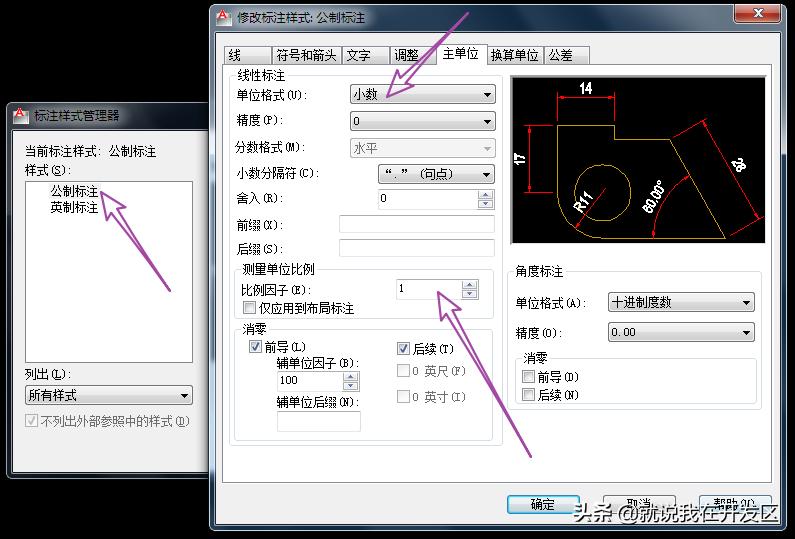Expand the linear 精度 dropdown showing 0
The image size is (795, 539).
coord(422,121)
